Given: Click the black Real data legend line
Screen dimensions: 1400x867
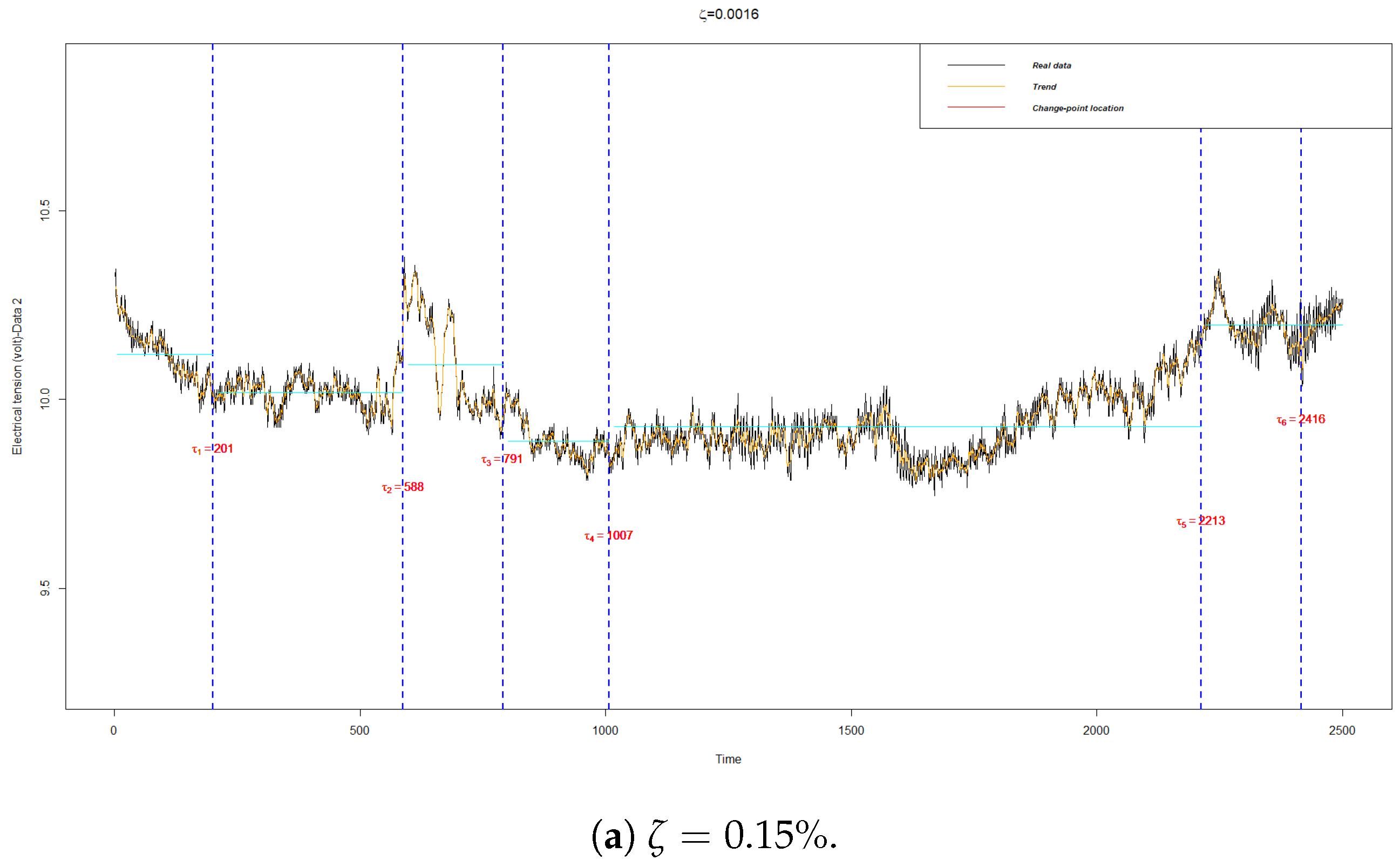Looking at the screenshot, I should click(x=976, y=65).
